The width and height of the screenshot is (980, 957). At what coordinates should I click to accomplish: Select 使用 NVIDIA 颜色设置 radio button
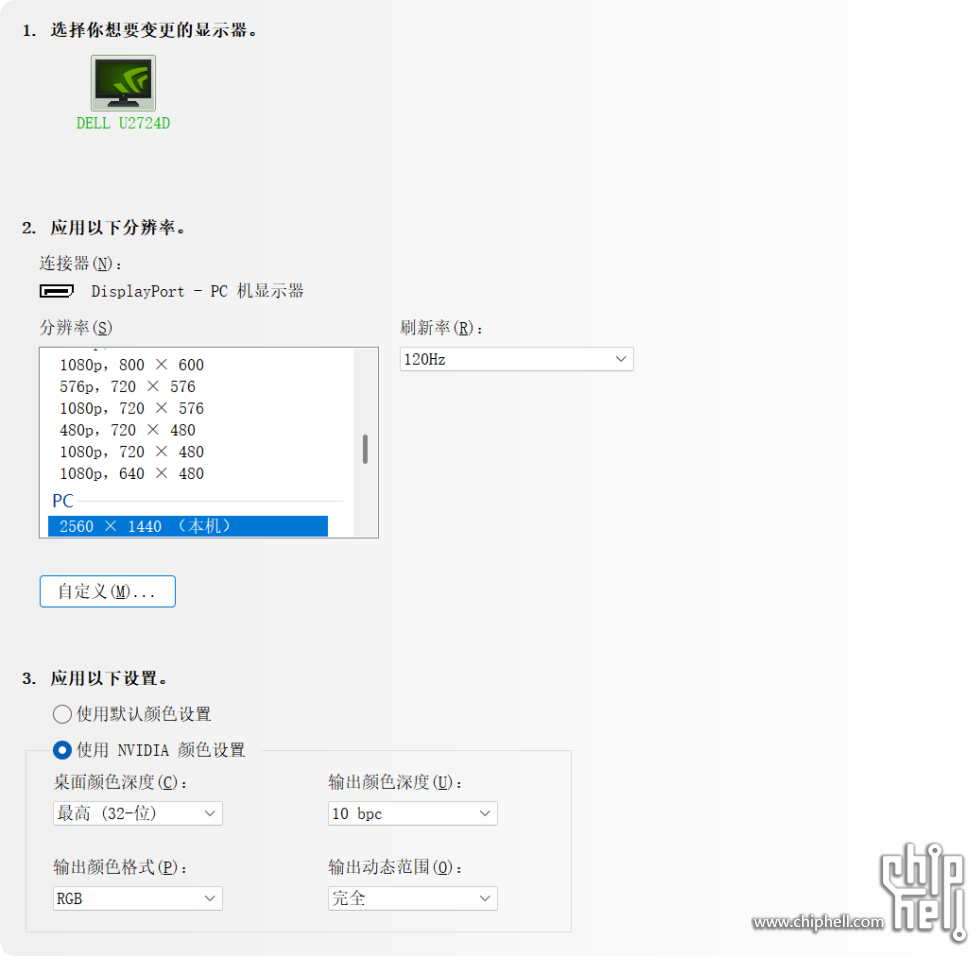[62, 750]
